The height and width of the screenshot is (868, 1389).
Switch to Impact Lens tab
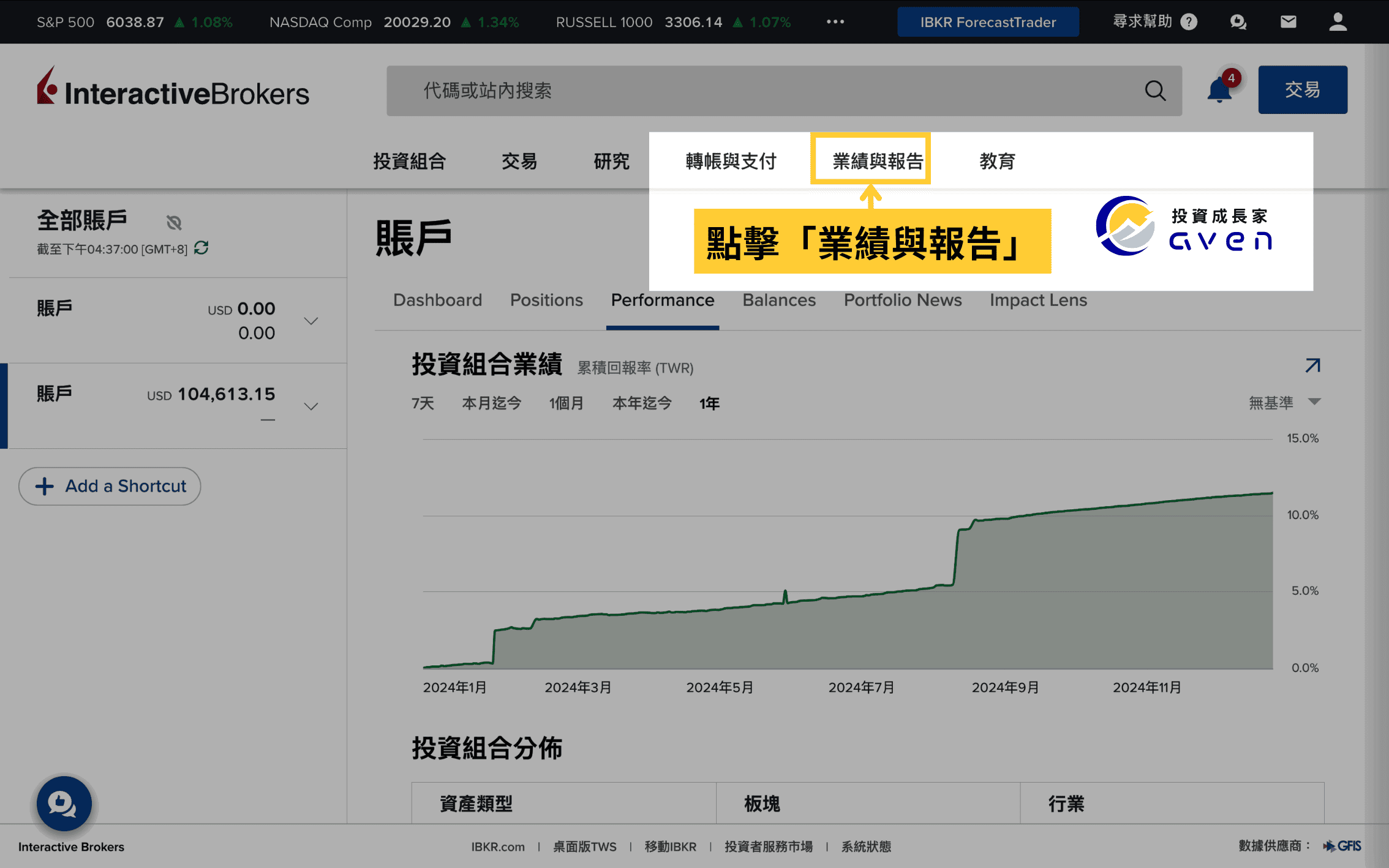pos(1038,300)
